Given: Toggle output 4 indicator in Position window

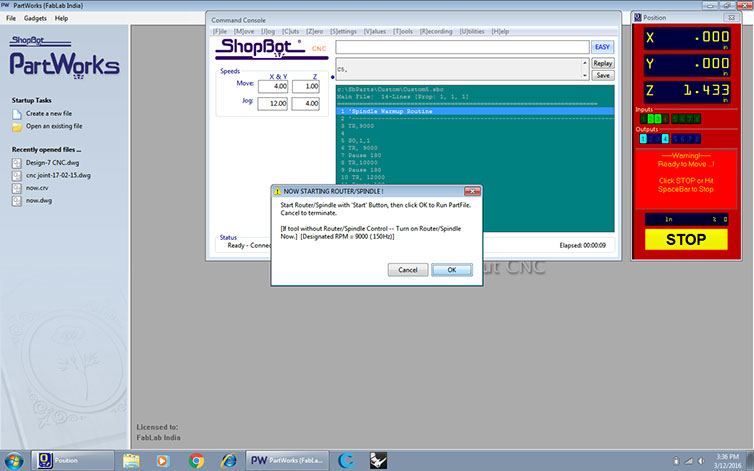Looking at the screenshot, I should coord(665,139).
